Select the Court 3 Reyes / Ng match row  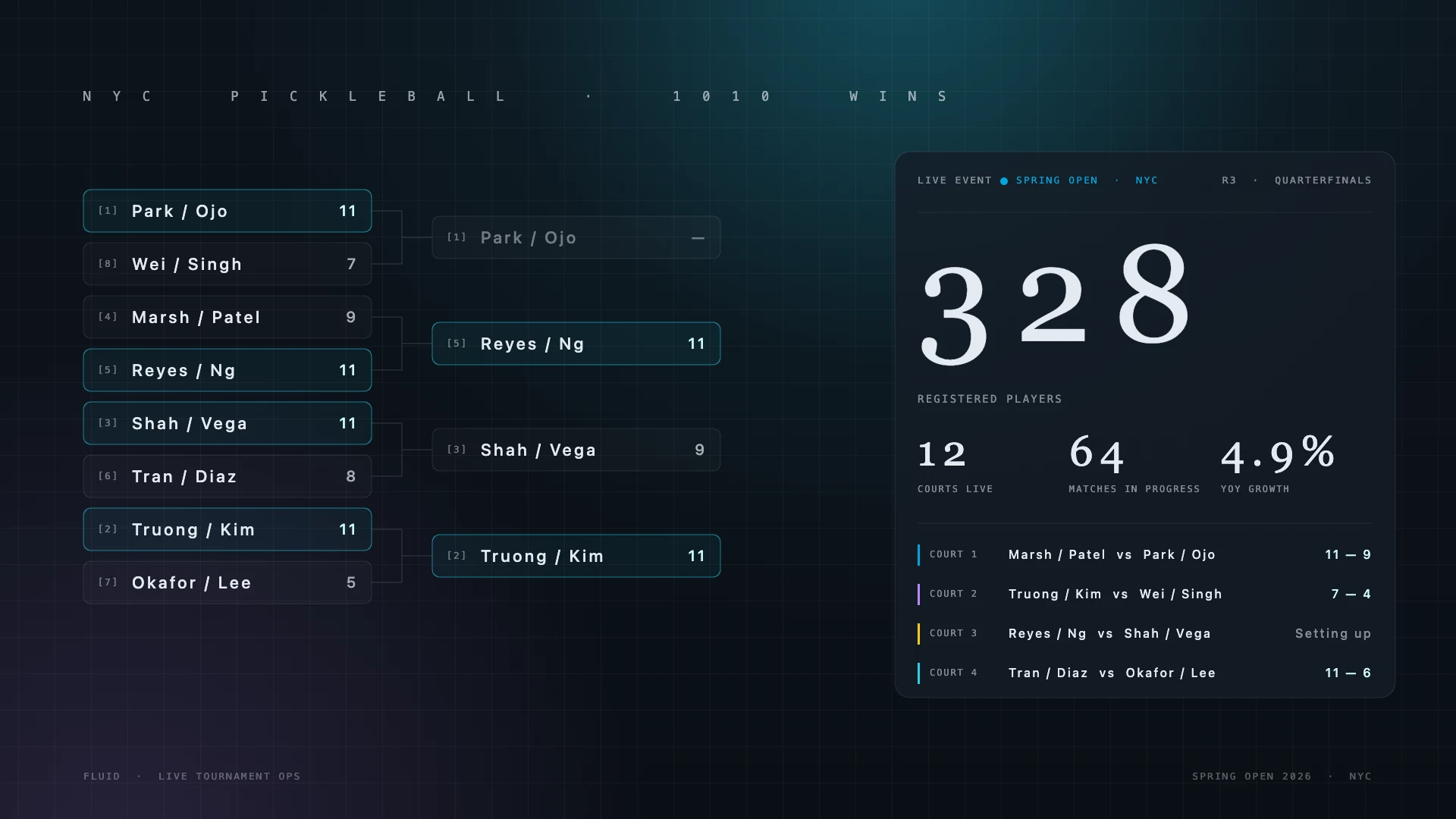click(1144, 633)
